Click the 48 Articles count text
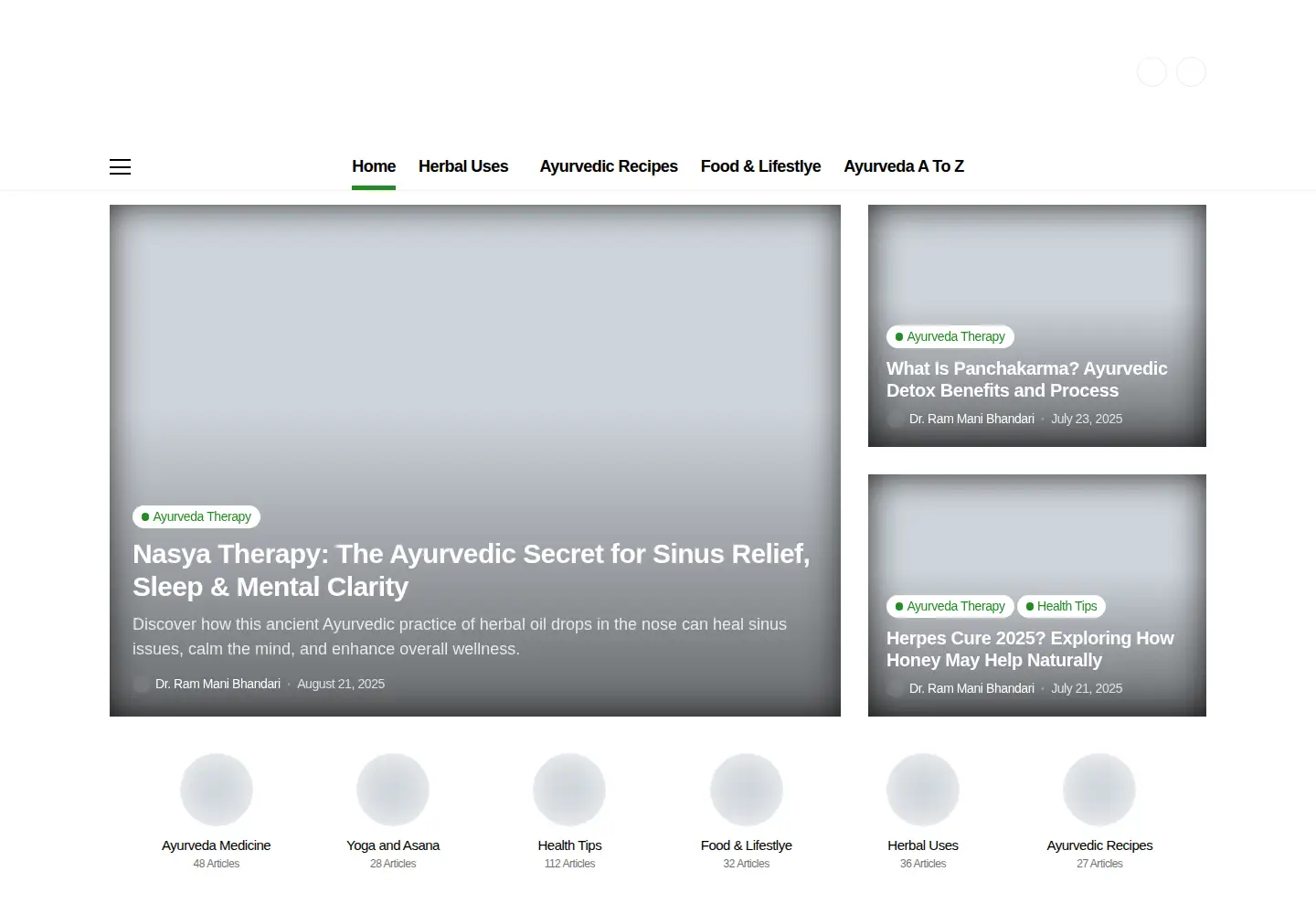Viewport: 1316px width, 914px height. [217, 864]
